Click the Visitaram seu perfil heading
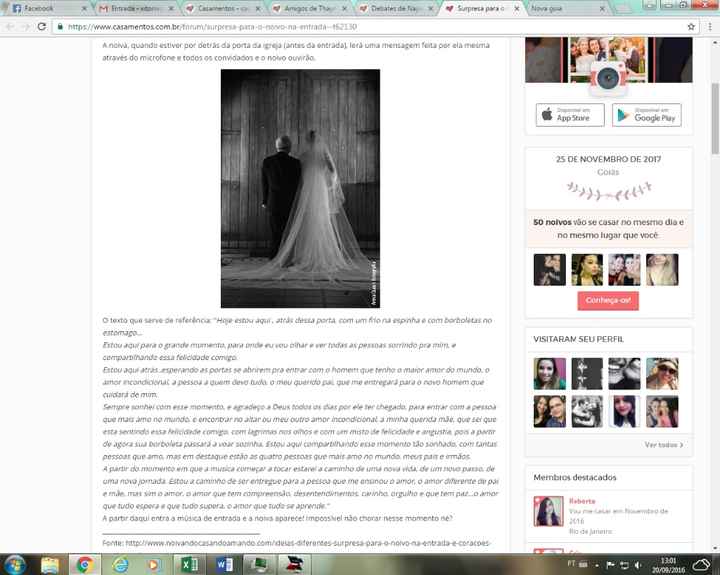Screen dimensions: 720x575 coord(578,339)
